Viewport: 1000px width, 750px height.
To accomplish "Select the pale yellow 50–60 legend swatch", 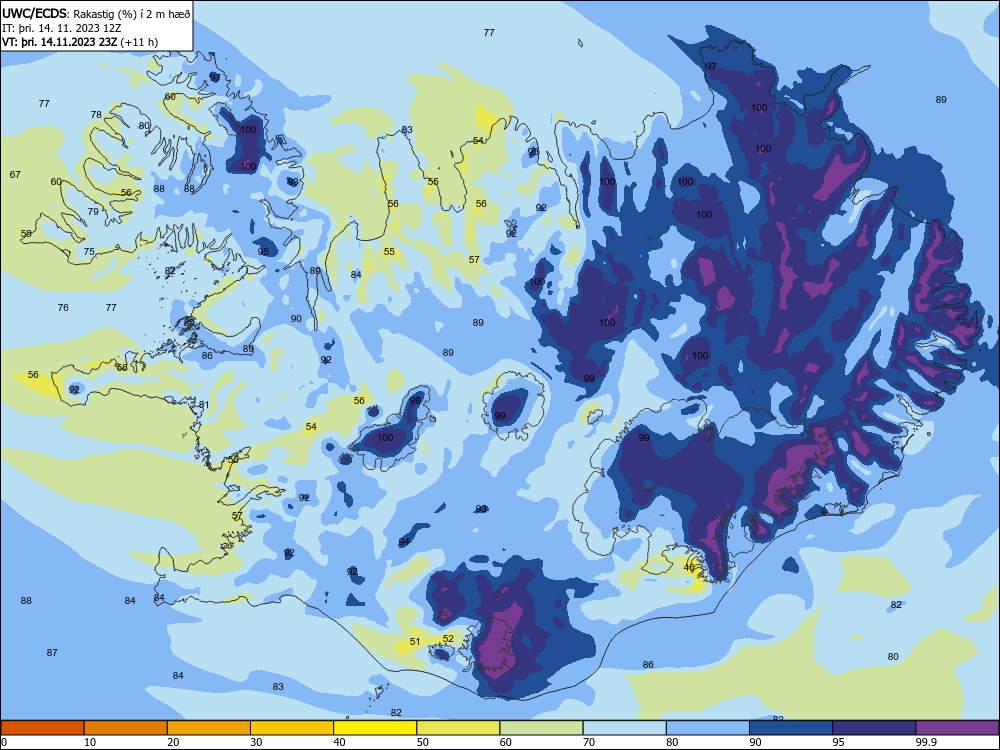I will [x=458, y=728].
